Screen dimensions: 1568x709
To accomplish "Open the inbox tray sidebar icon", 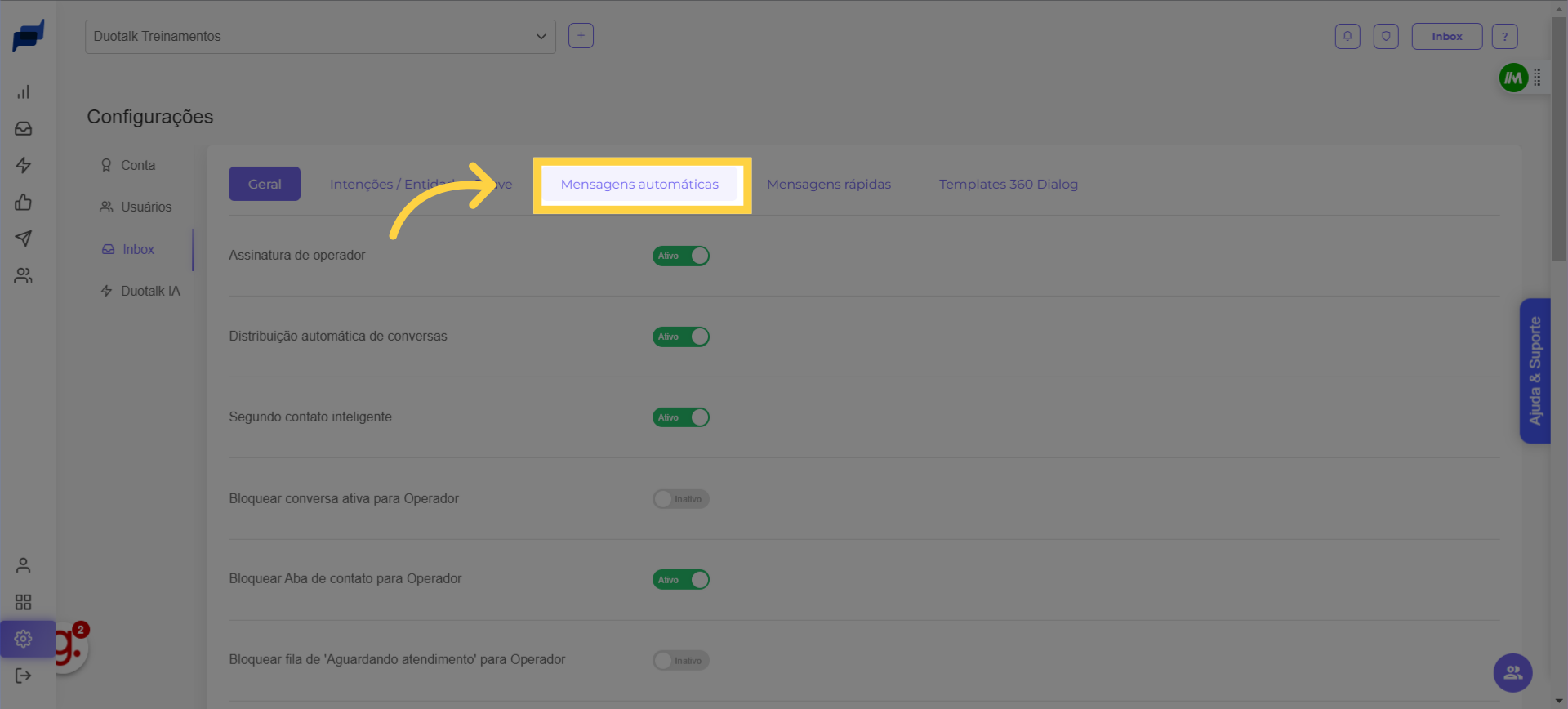I will [x=23, y=129].
